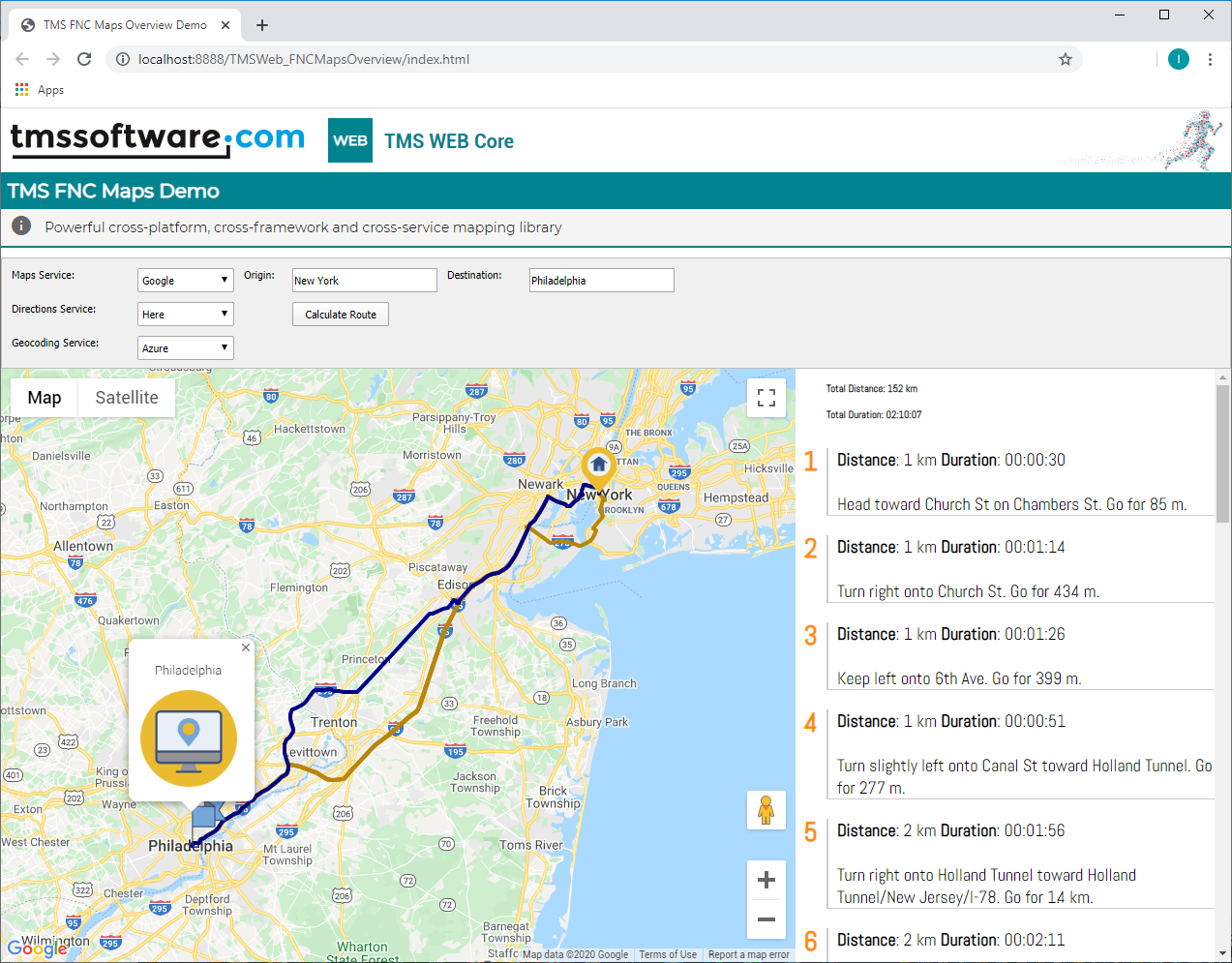Click the browser address bar URL
1232x963 pixels.
pos(304,59)
